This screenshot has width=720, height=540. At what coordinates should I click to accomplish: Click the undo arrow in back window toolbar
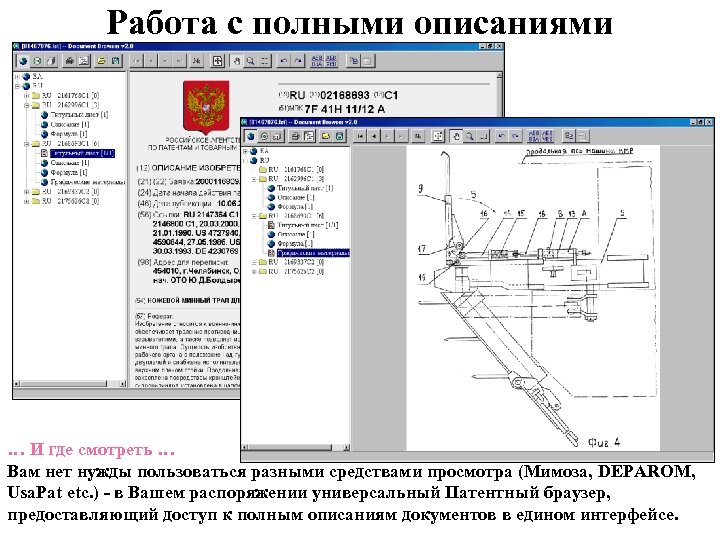(284, 61)
